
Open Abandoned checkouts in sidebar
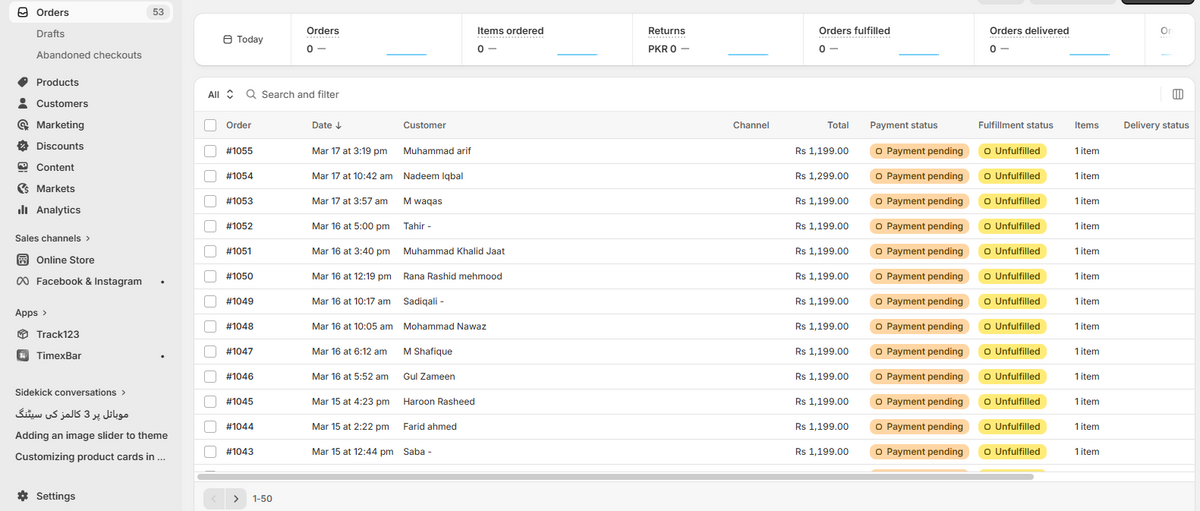click(x=89, y=55)
